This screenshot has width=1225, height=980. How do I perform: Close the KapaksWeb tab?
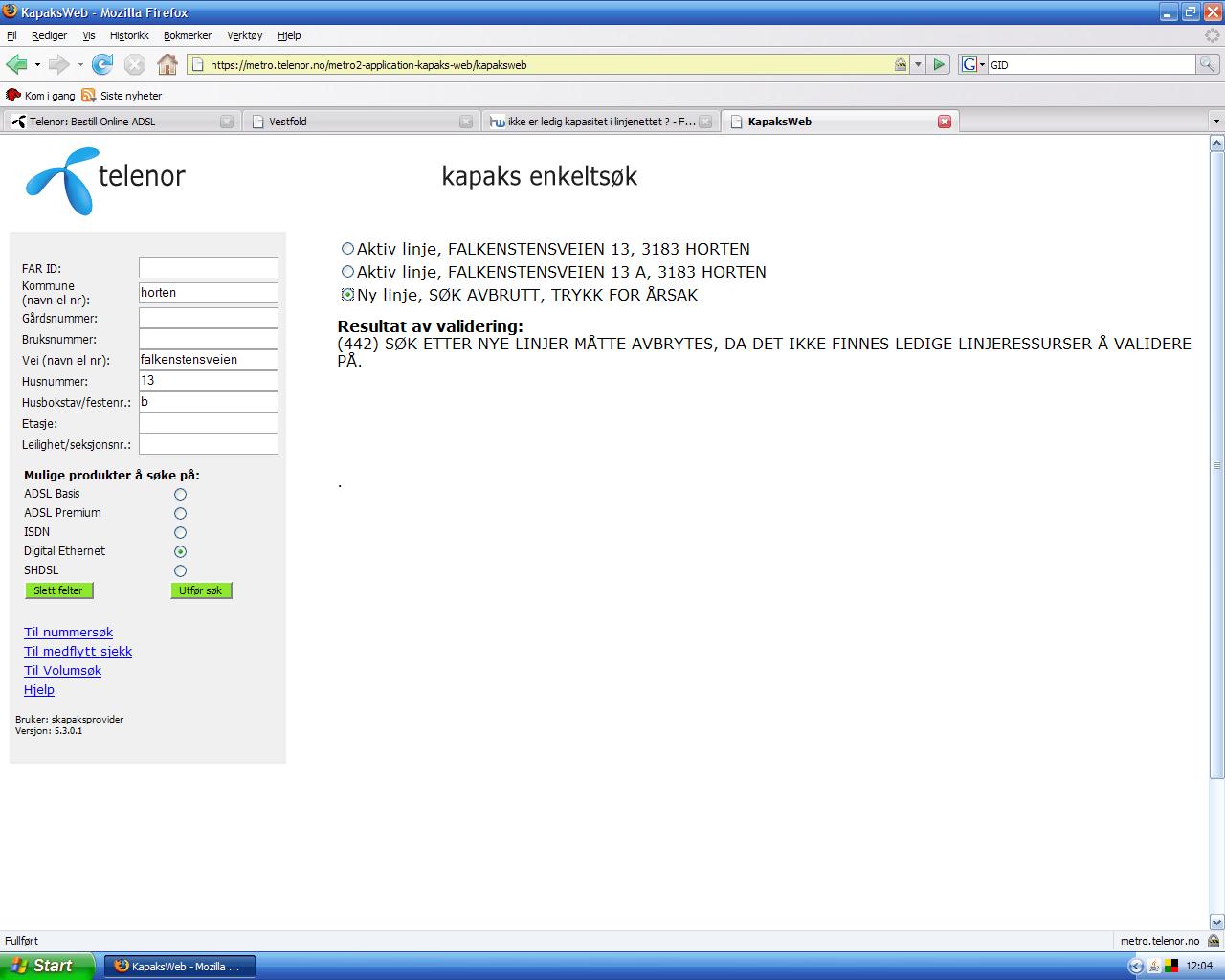945,122
